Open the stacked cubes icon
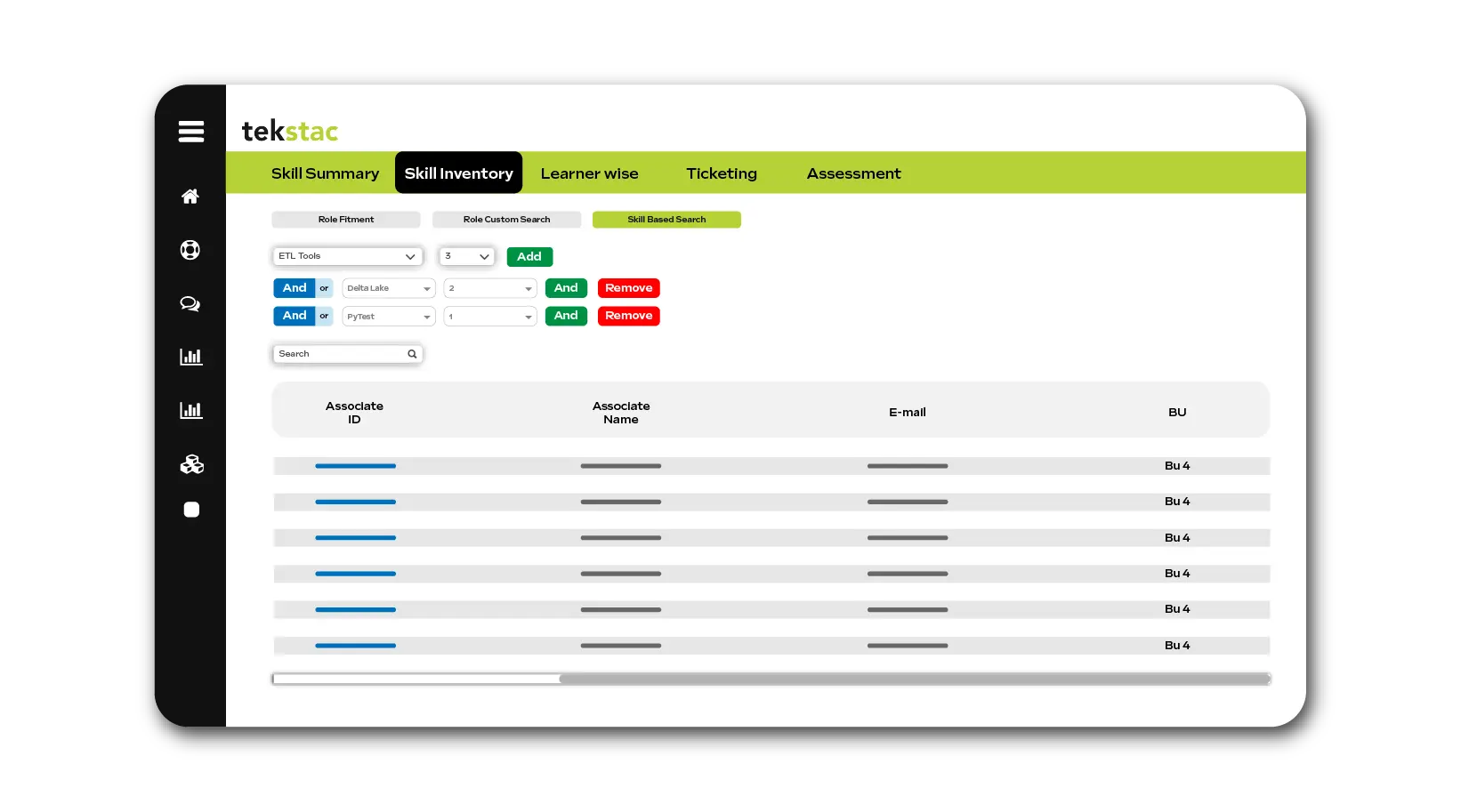 [x=191, y=464]
